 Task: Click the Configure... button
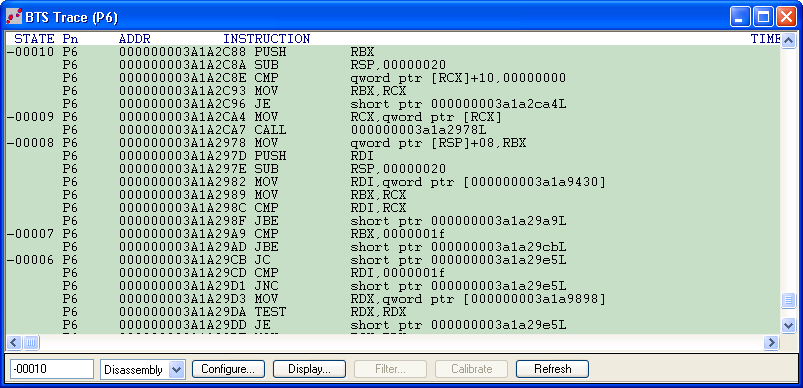pos(228,369)
